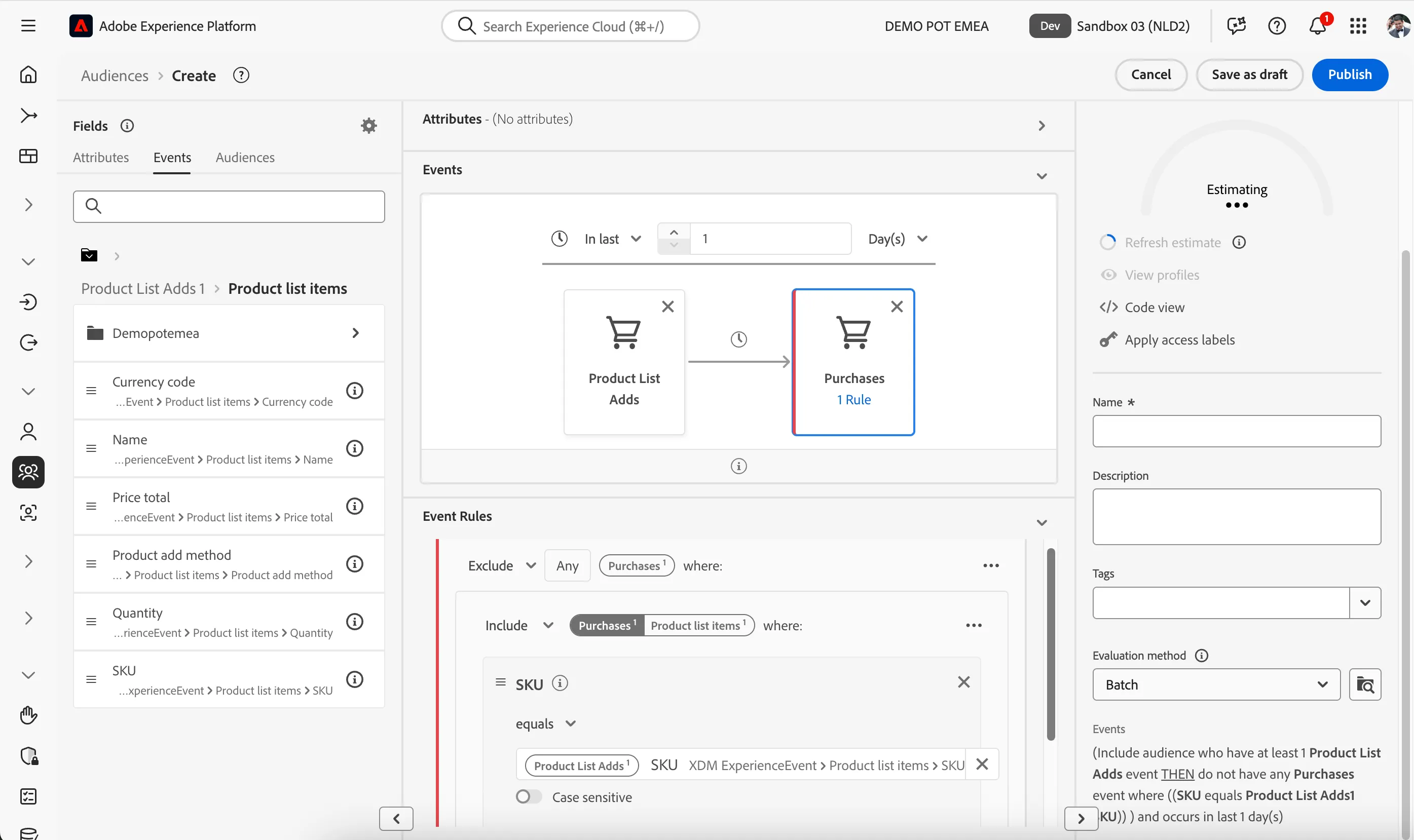This screenshot has width=1414, height=840.
Task: Open the equals operator dropdown
Action: pos(546,724)
